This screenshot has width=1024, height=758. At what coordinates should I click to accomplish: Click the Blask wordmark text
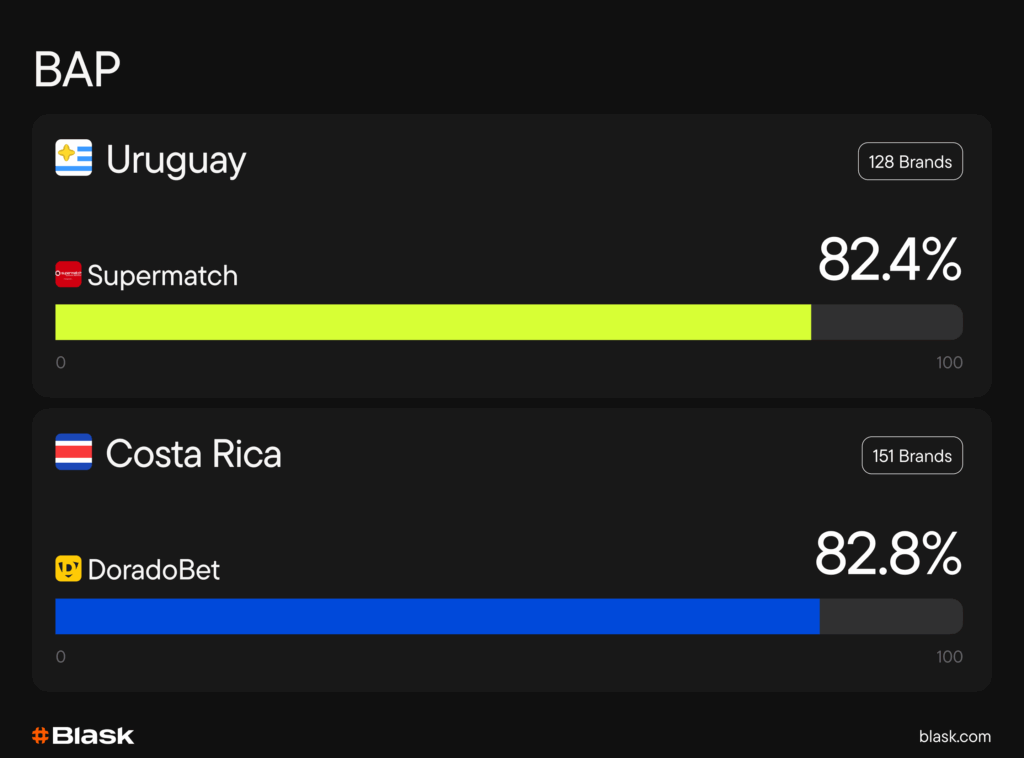pyautogui.click(x=93, y=736)
